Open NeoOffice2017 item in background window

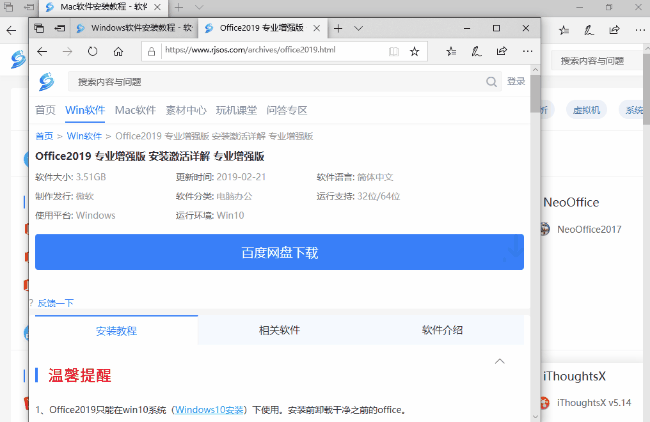click(589, 229)
